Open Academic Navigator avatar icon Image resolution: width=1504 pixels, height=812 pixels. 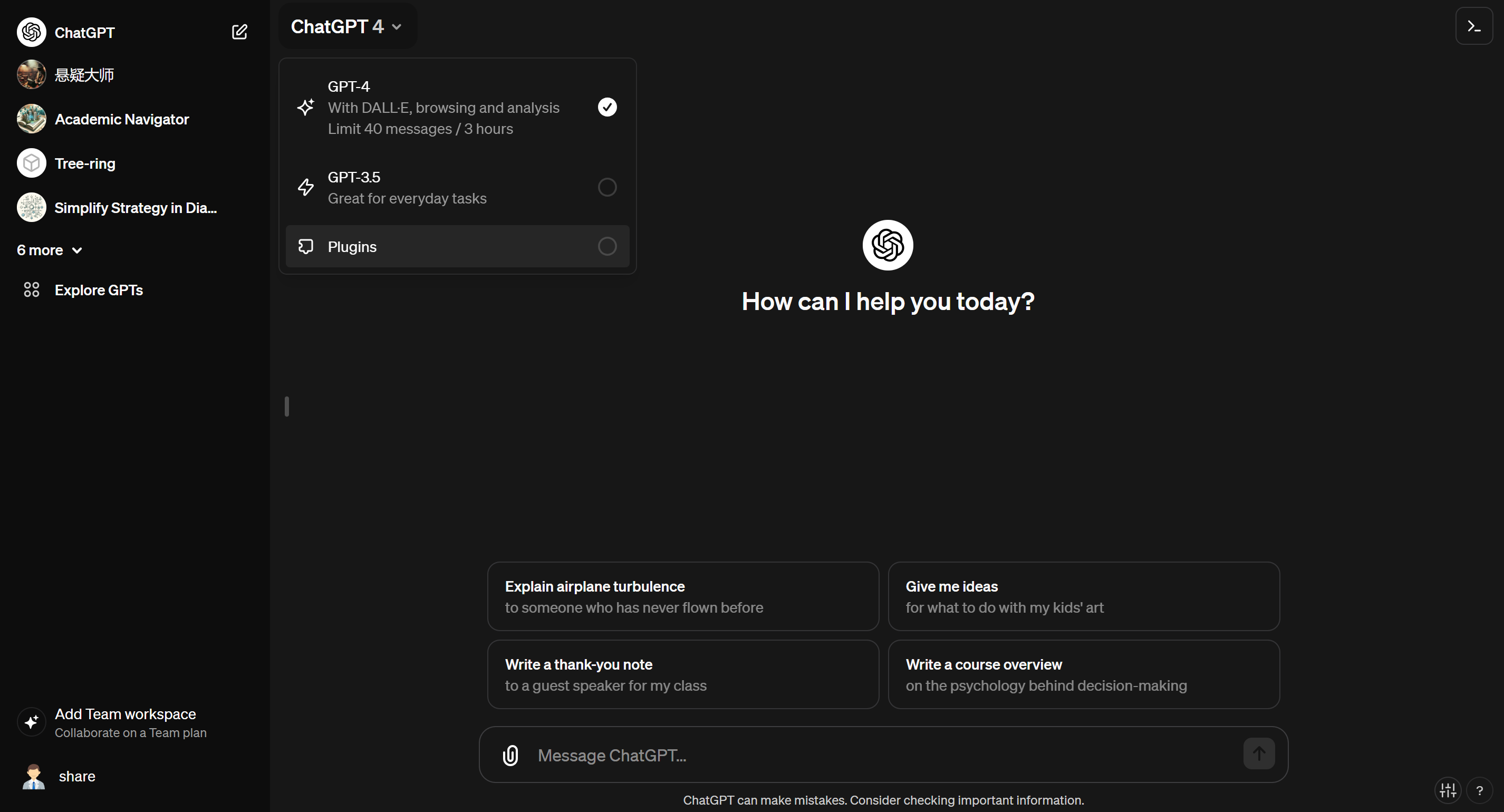tap(32, 119)
